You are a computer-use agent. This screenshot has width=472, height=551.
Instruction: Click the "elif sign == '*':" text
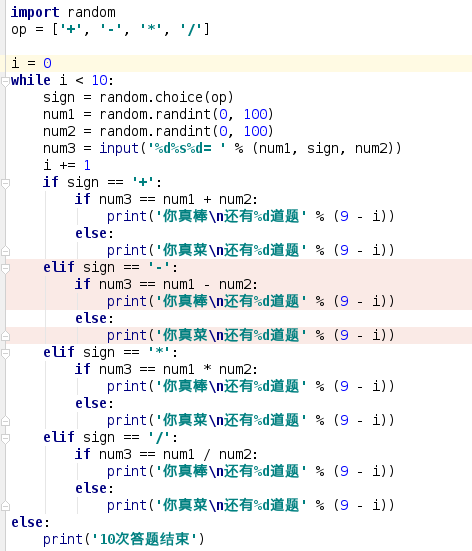(x=110, y=352)
